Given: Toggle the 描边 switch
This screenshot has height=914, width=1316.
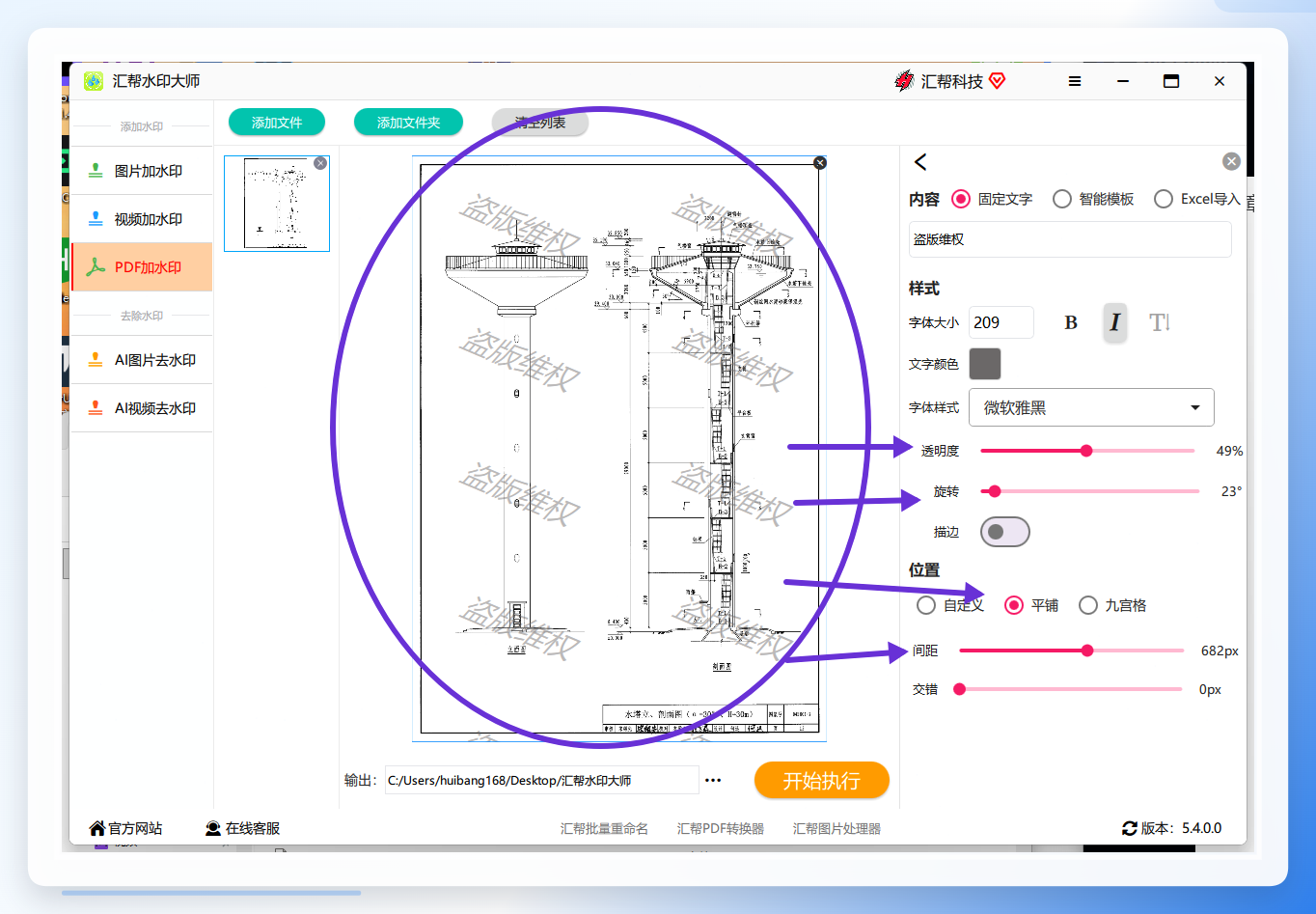Looking at the screenshot, I should coord(1005,532).
